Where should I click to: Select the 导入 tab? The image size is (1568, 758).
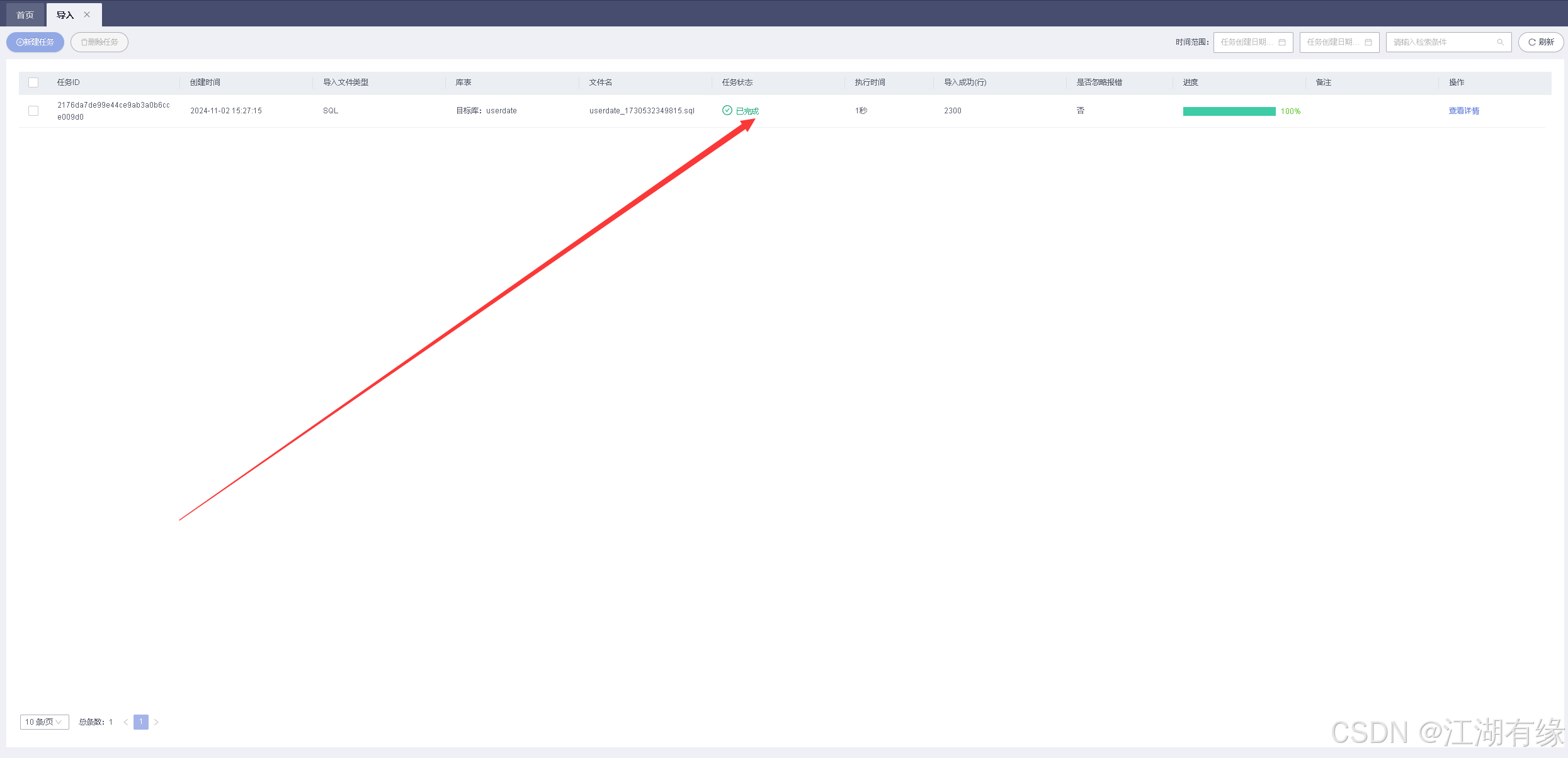coord(65,14)
